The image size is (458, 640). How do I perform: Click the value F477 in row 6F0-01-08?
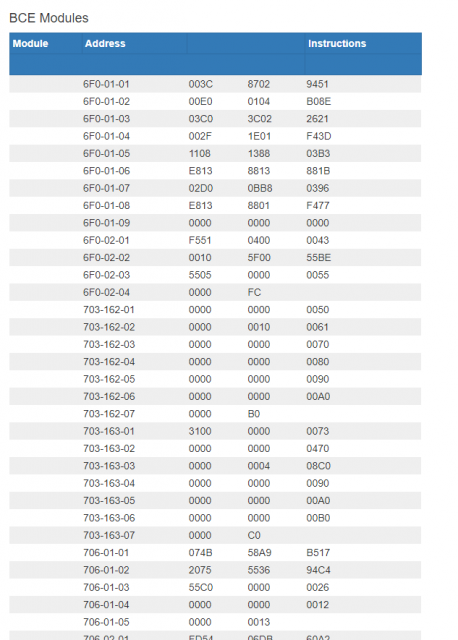[x=318, y=206]
